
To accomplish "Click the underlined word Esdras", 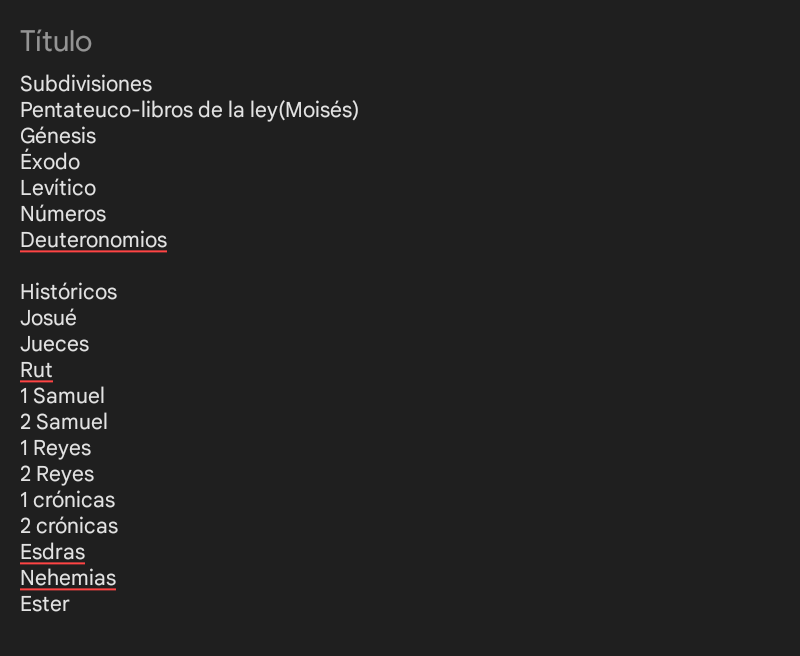I will 53,552.
